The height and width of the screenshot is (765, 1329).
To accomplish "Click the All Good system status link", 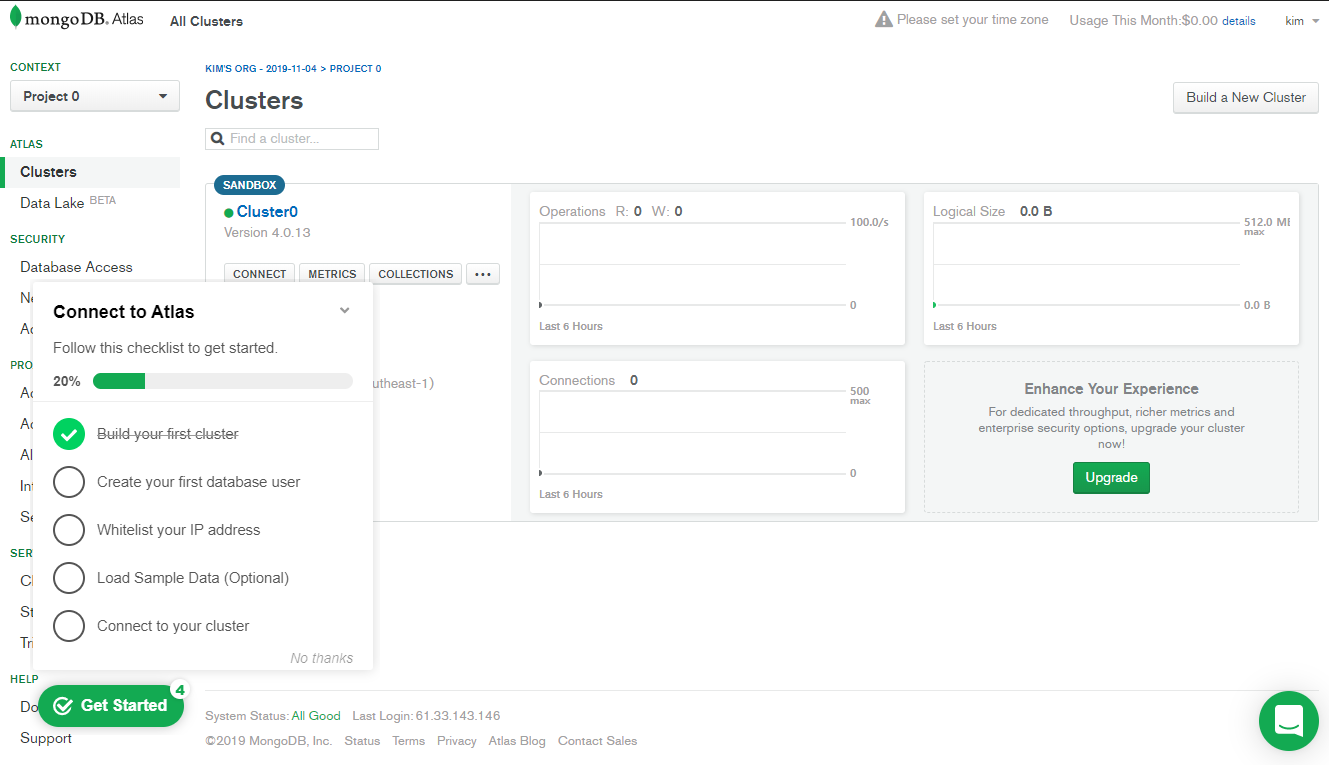I will tap(316, 716).
